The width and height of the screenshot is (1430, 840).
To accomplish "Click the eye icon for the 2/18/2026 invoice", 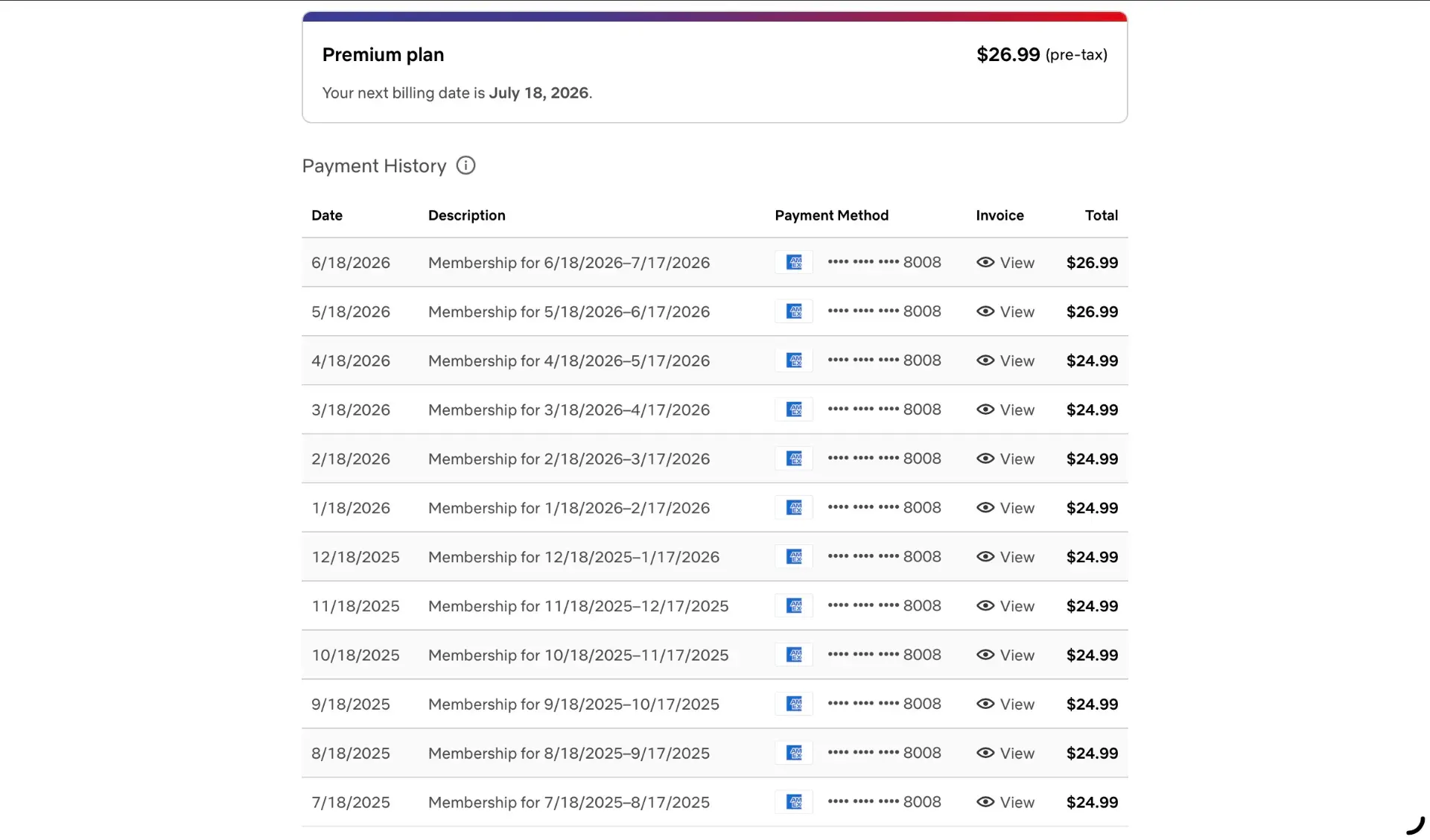I will (985, 459).
